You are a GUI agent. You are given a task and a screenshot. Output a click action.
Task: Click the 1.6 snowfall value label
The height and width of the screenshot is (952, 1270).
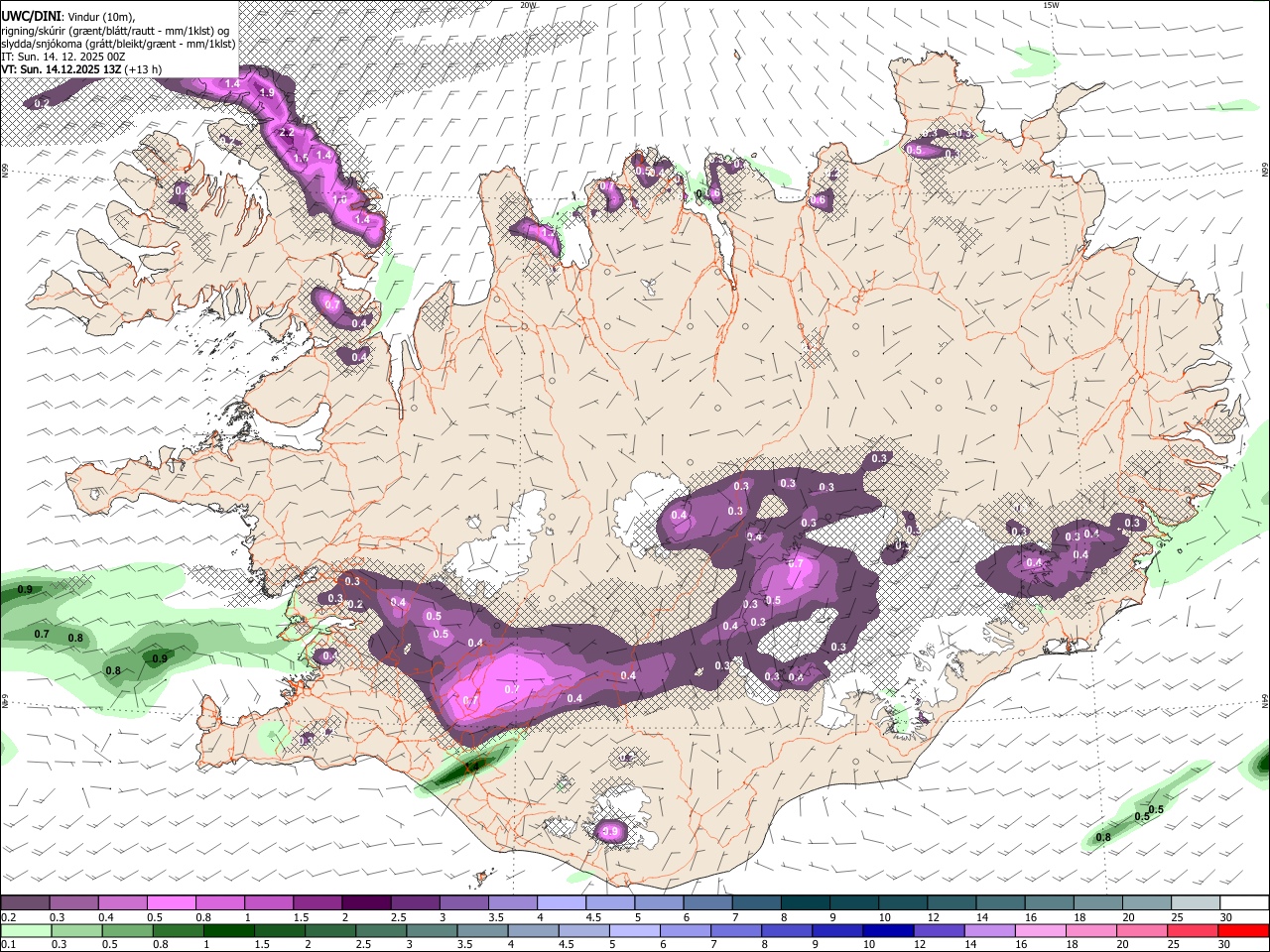tap(302, 158)
